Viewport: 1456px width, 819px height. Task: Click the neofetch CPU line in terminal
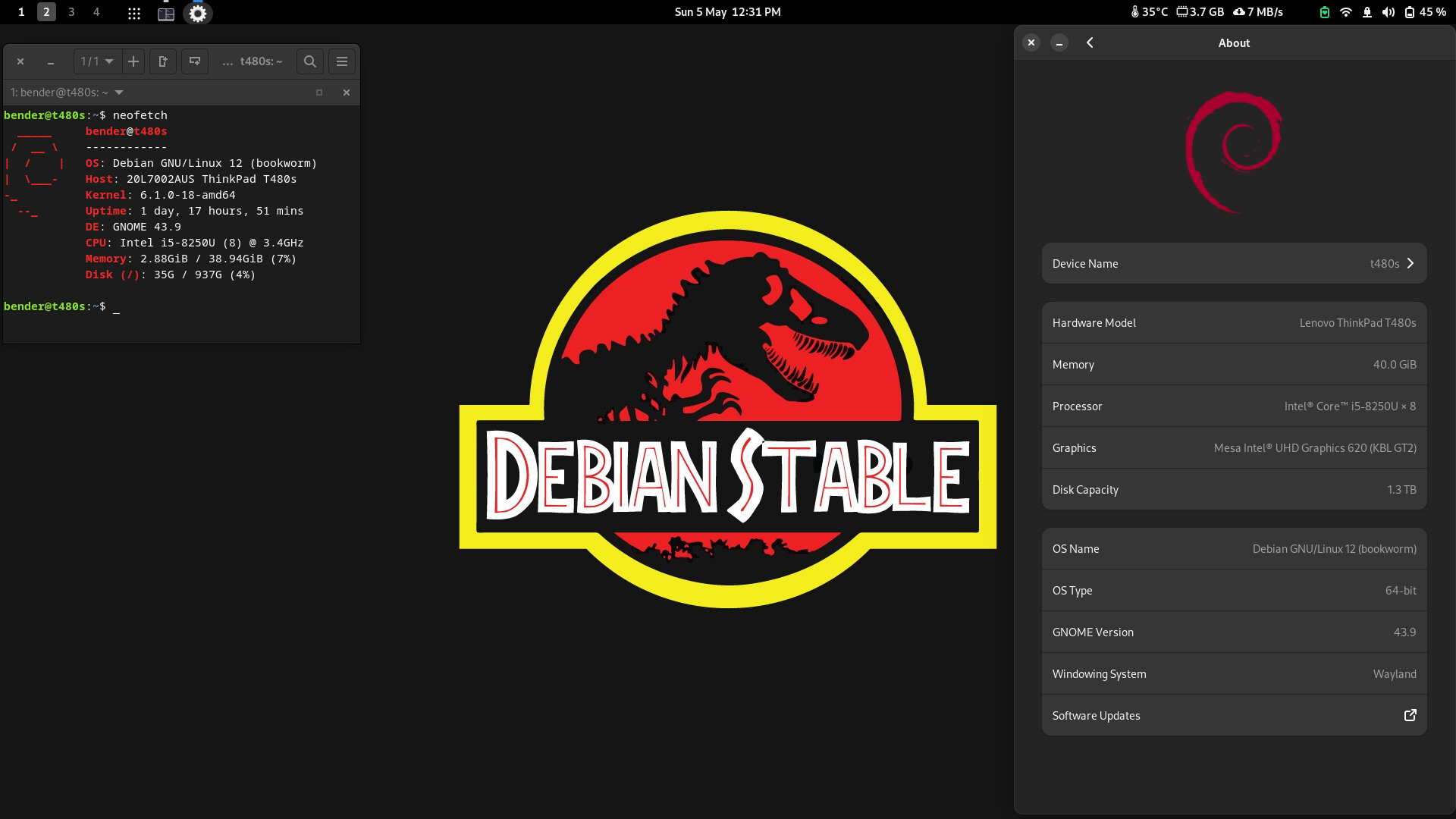pos(194,243)
